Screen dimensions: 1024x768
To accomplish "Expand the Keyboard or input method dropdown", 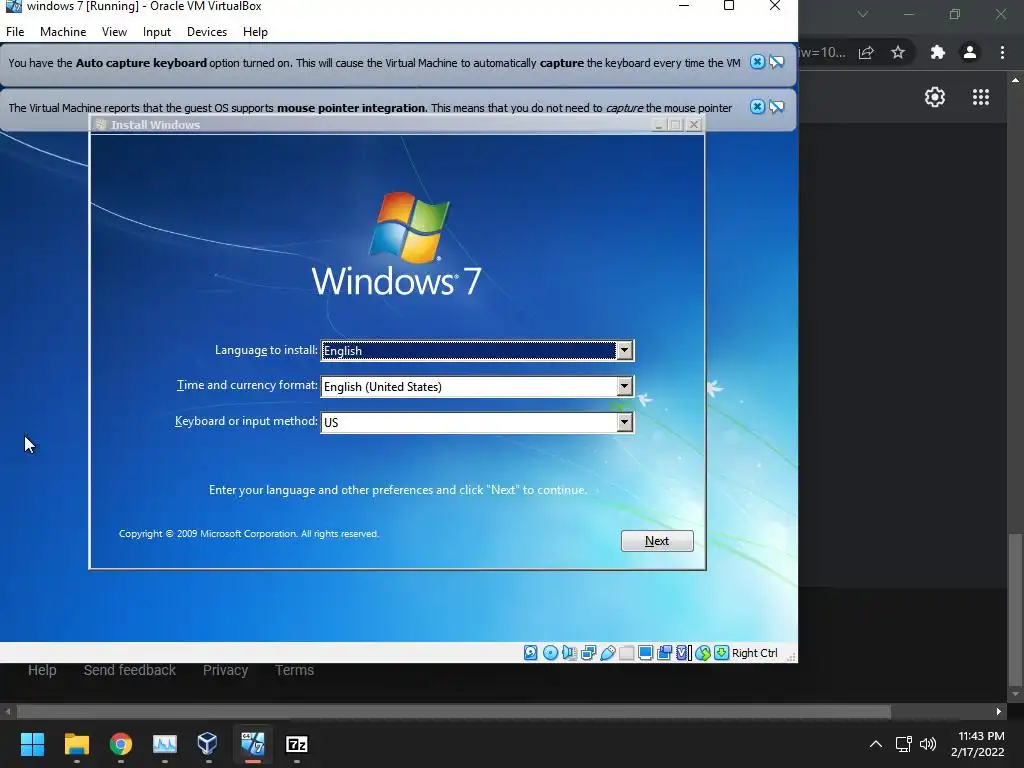I will coord(624,423).
